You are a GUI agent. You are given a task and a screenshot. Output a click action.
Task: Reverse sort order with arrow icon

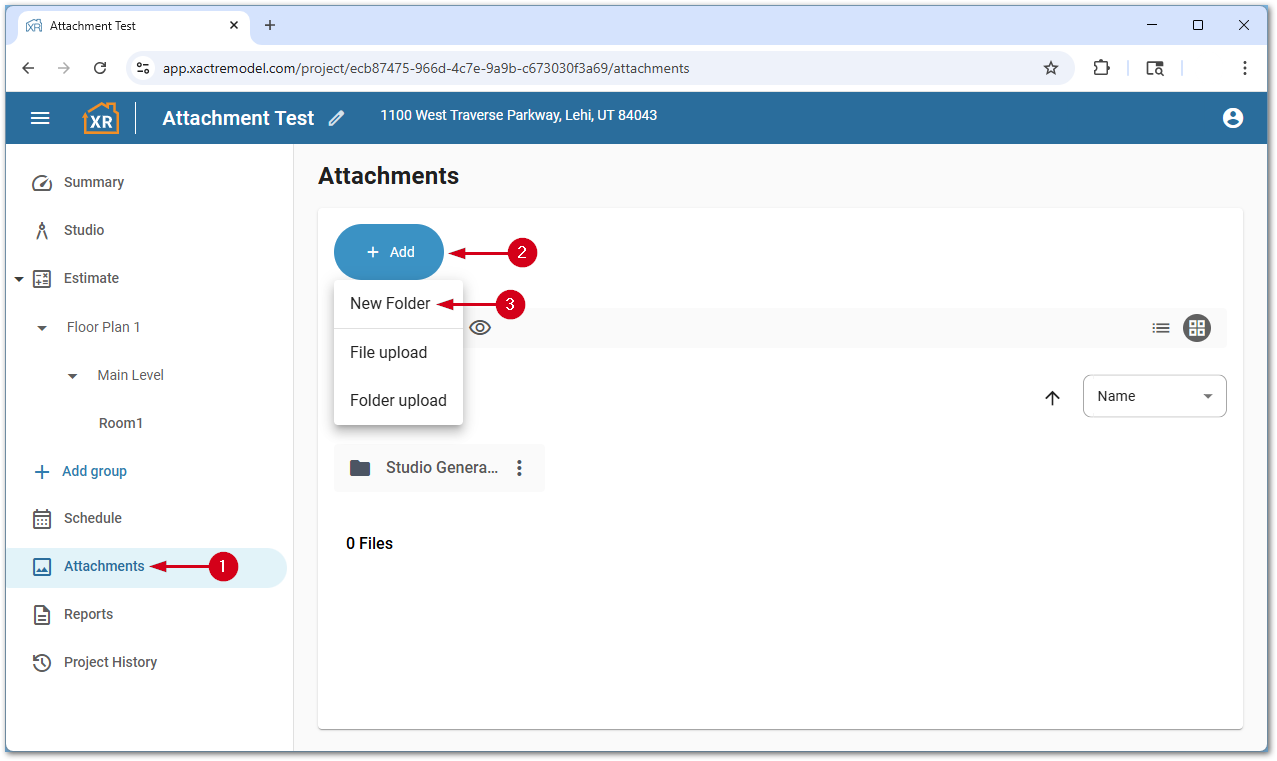pyautogui.click(x=1052, y=397)
